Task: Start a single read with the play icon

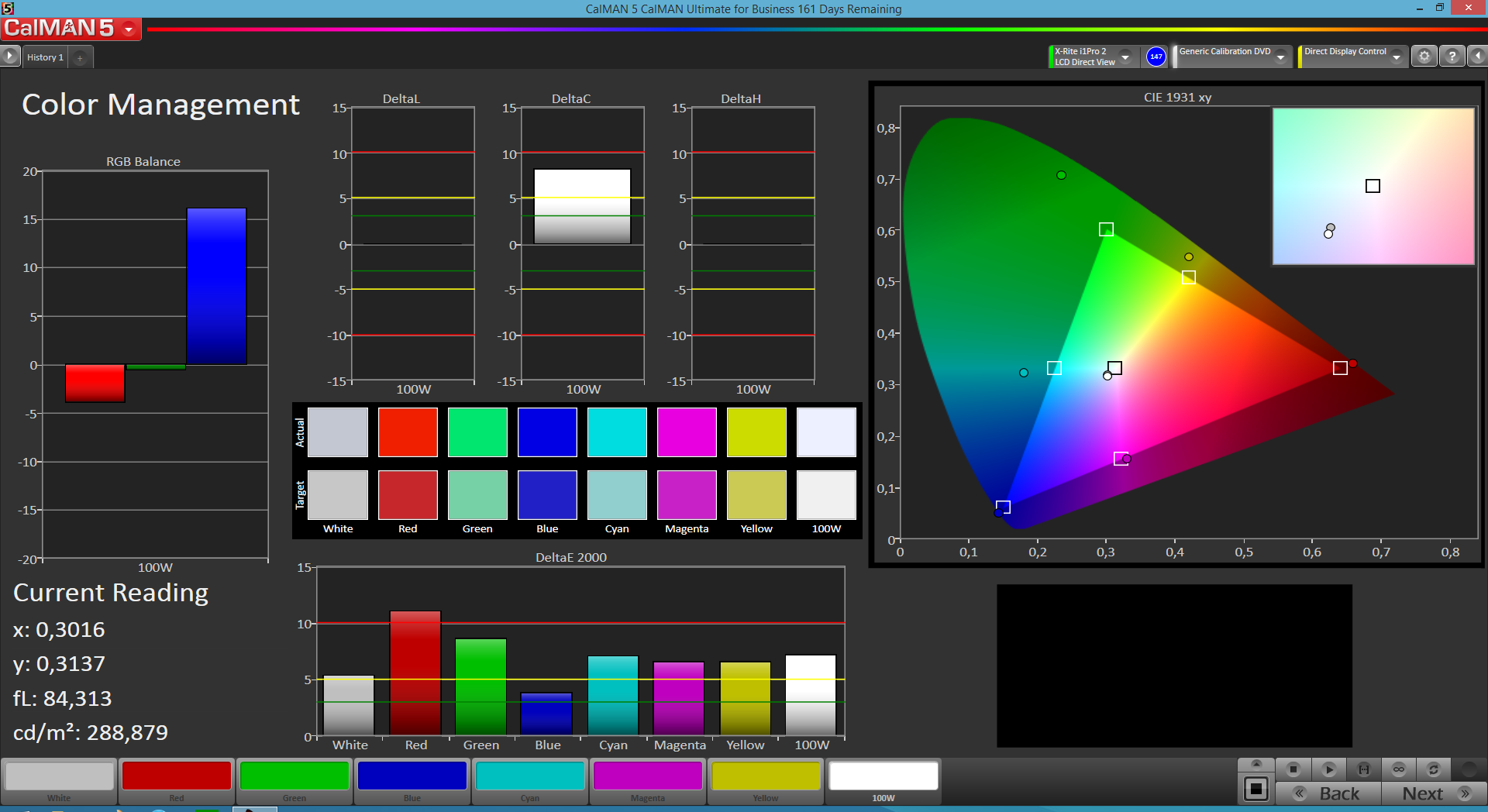Action: [x=1328, y=769]
